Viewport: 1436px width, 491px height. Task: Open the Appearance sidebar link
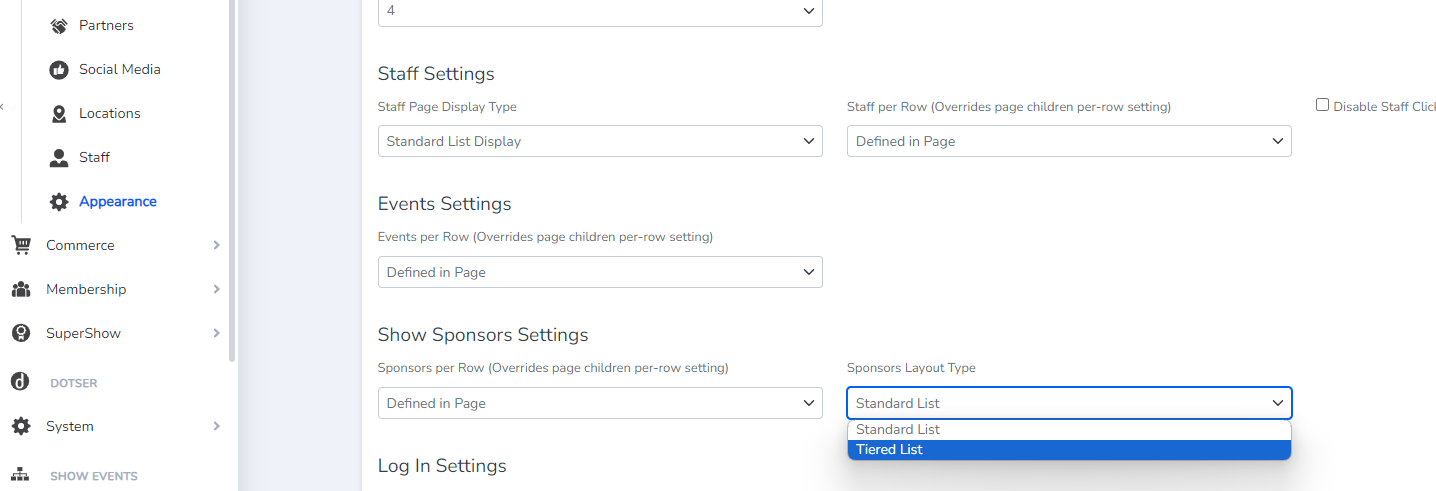tap(118, 202)
